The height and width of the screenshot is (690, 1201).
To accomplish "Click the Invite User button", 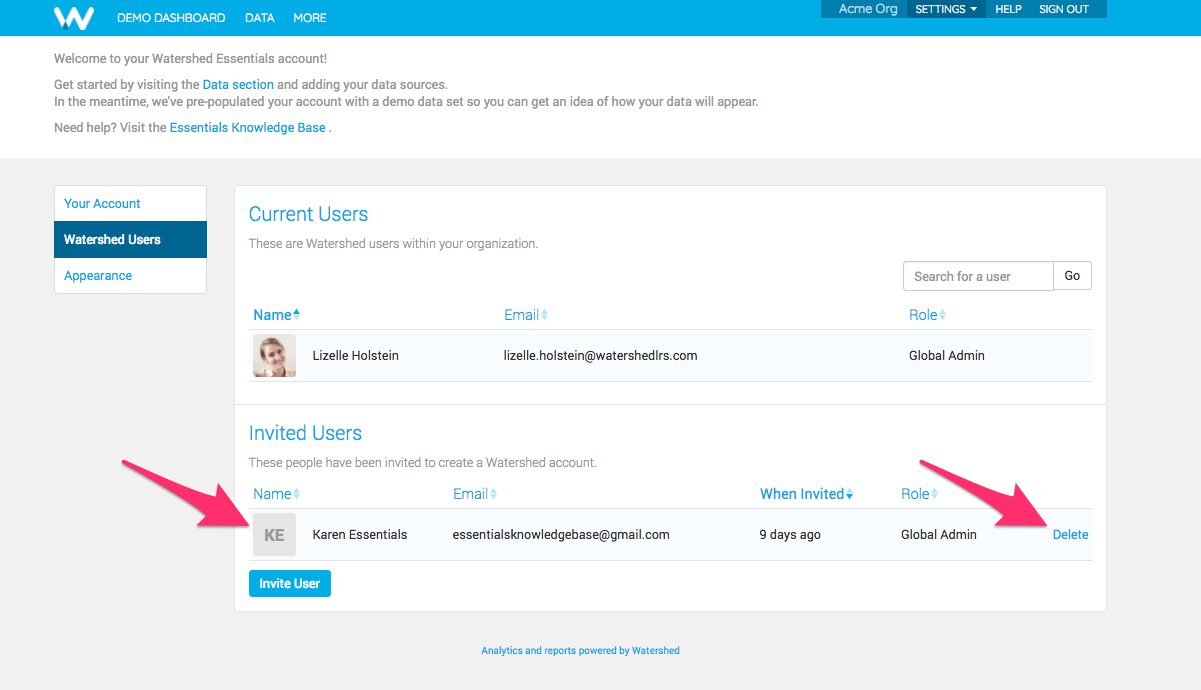I will pyautogui.click(x=290, y=583).
